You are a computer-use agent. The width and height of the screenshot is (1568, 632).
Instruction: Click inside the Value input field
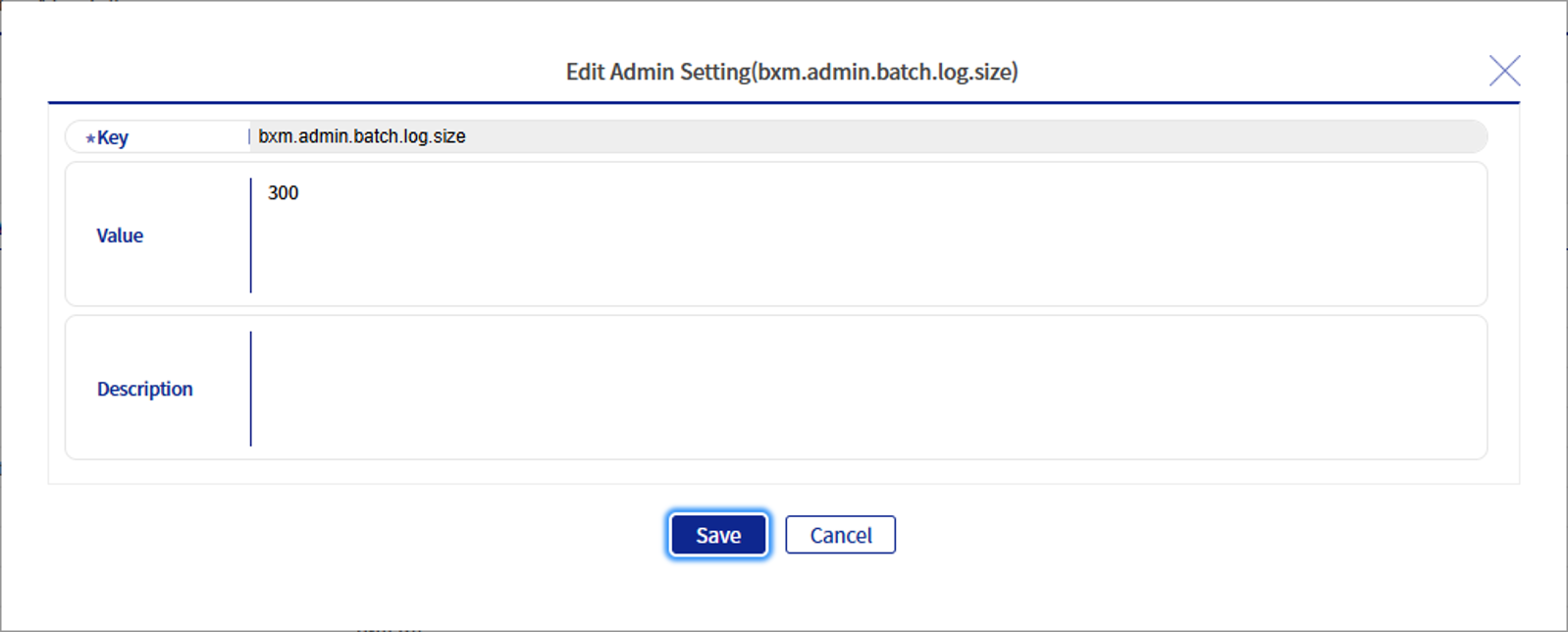[687, 236]
